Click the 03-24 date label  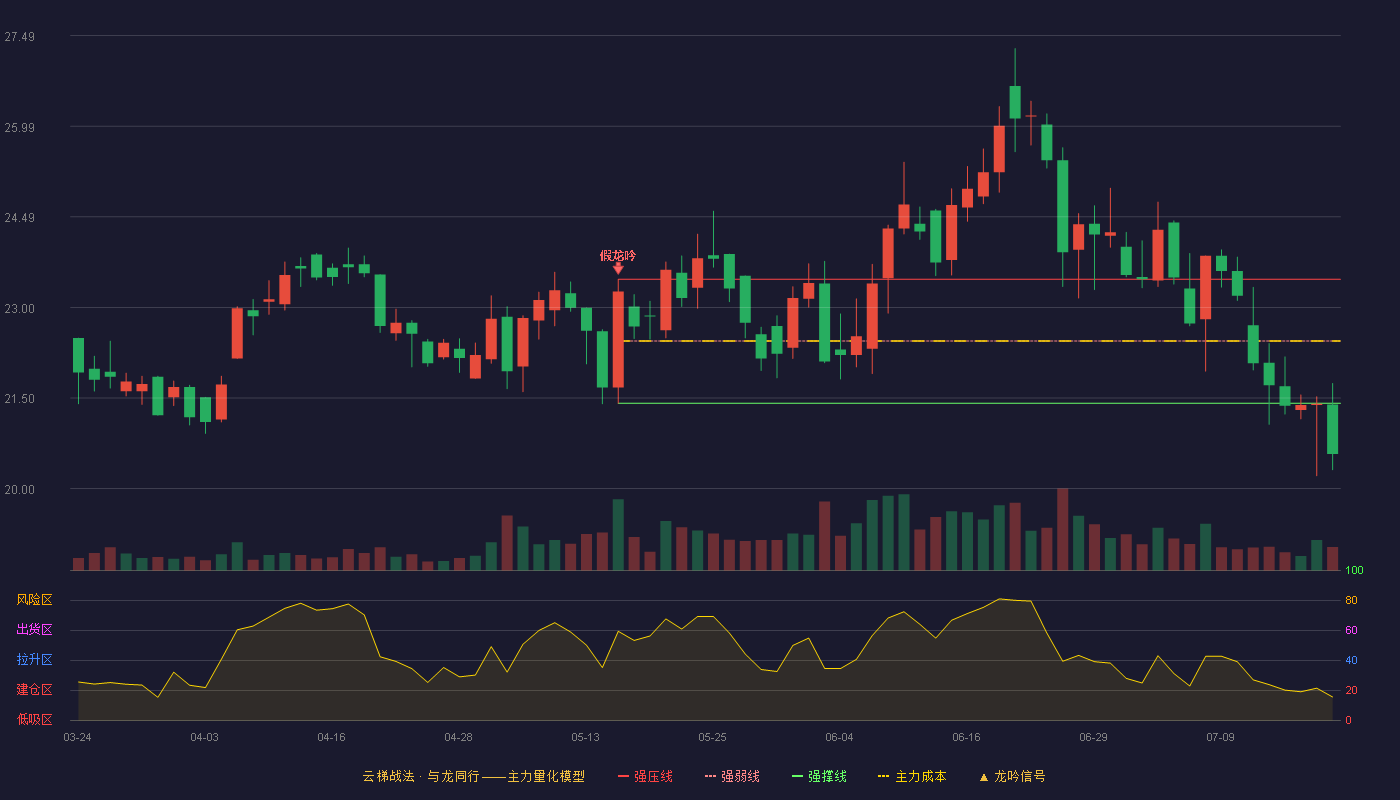[x=77, y=737]
